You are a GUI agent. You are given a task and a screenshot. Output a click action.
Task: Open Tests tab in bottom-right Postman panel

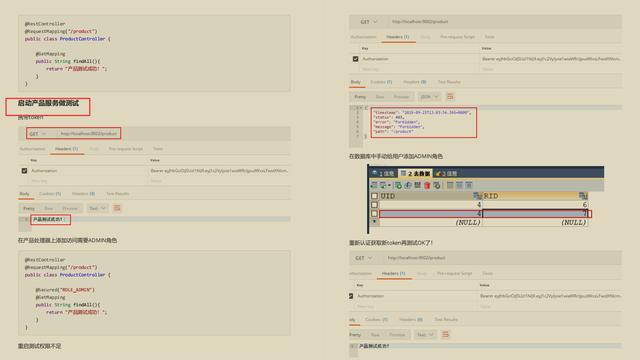tap(487, 273)
